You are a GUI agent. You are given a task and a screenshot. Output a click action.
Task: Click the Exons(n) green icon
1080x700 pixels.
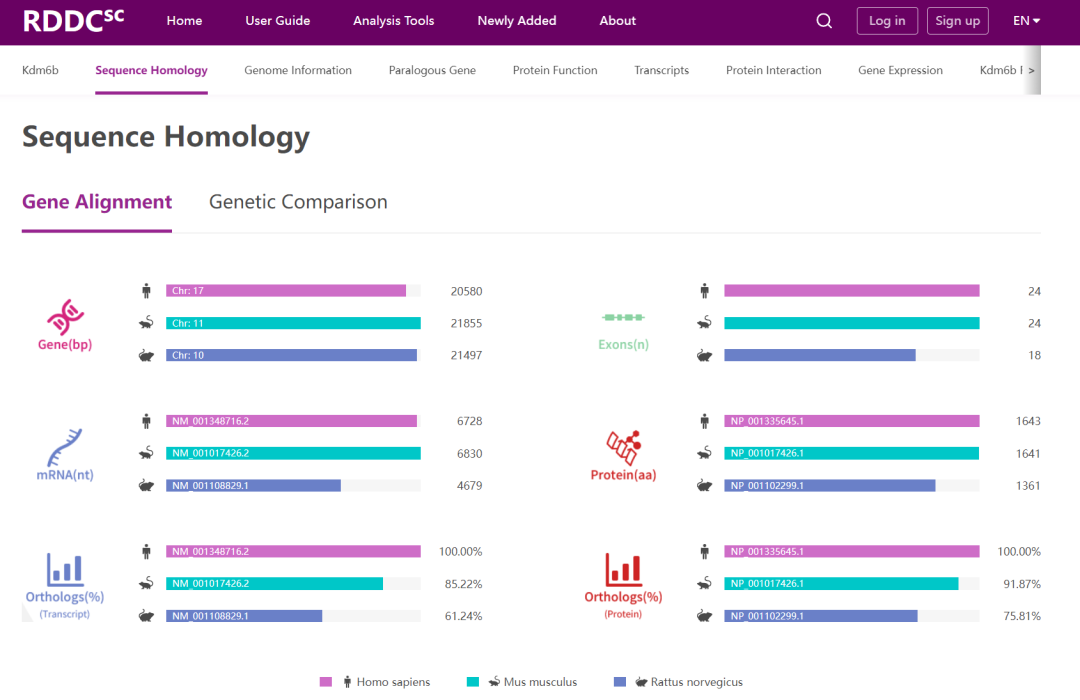click(623, 317)
